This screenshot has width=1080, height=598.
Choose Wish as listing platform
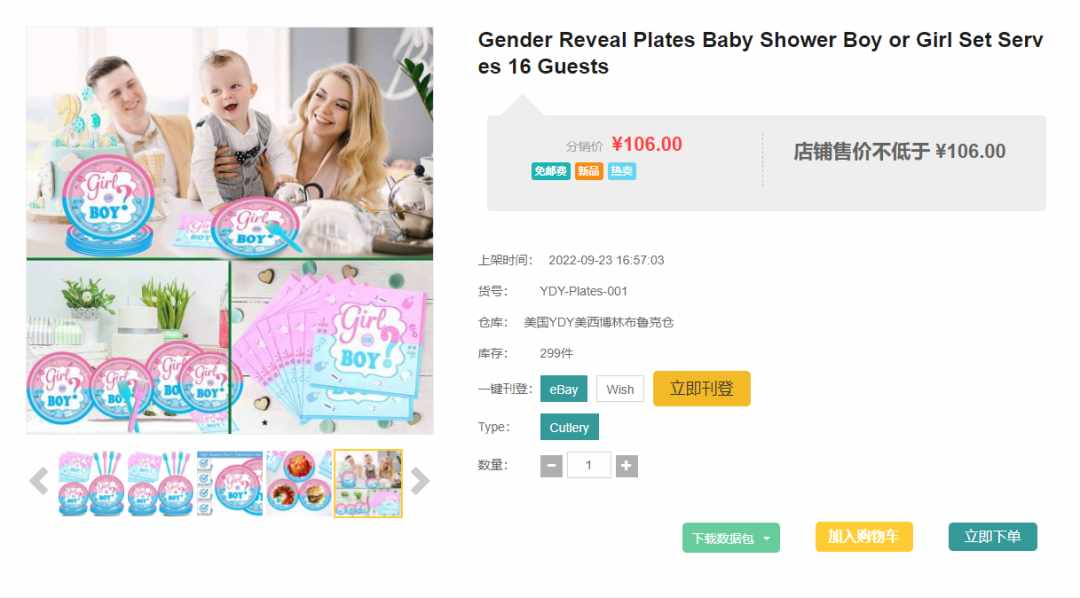pyautogui.click(x=620, y=389)
